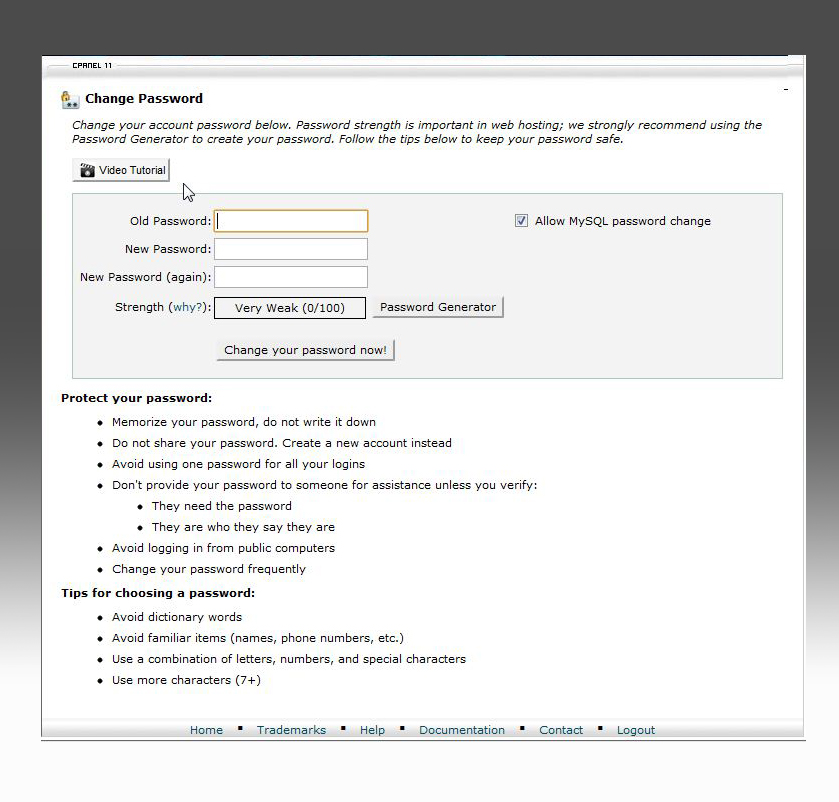839x802 pixels.
Task: Click 'Avoid using one password for all your logins'
Action: pyautogui.click(x=238, y=464)
